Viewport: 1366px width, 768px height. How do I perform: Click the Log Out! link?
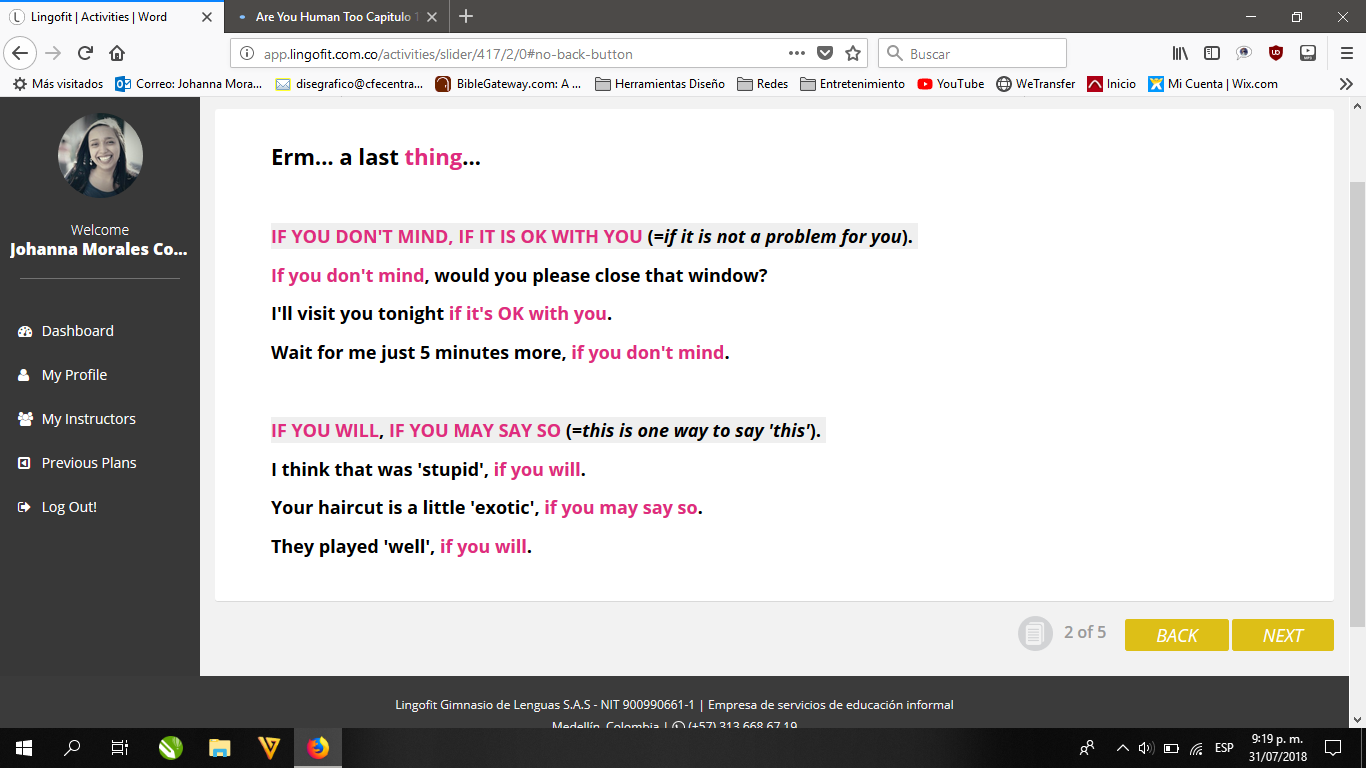(x=69, y=507)
